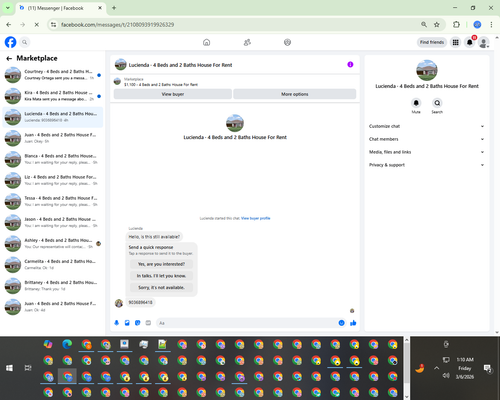The width and height of the screenshot is (500, 400).
Task: Open Task View on the taskbar
Action: click(x=28, y=368)
